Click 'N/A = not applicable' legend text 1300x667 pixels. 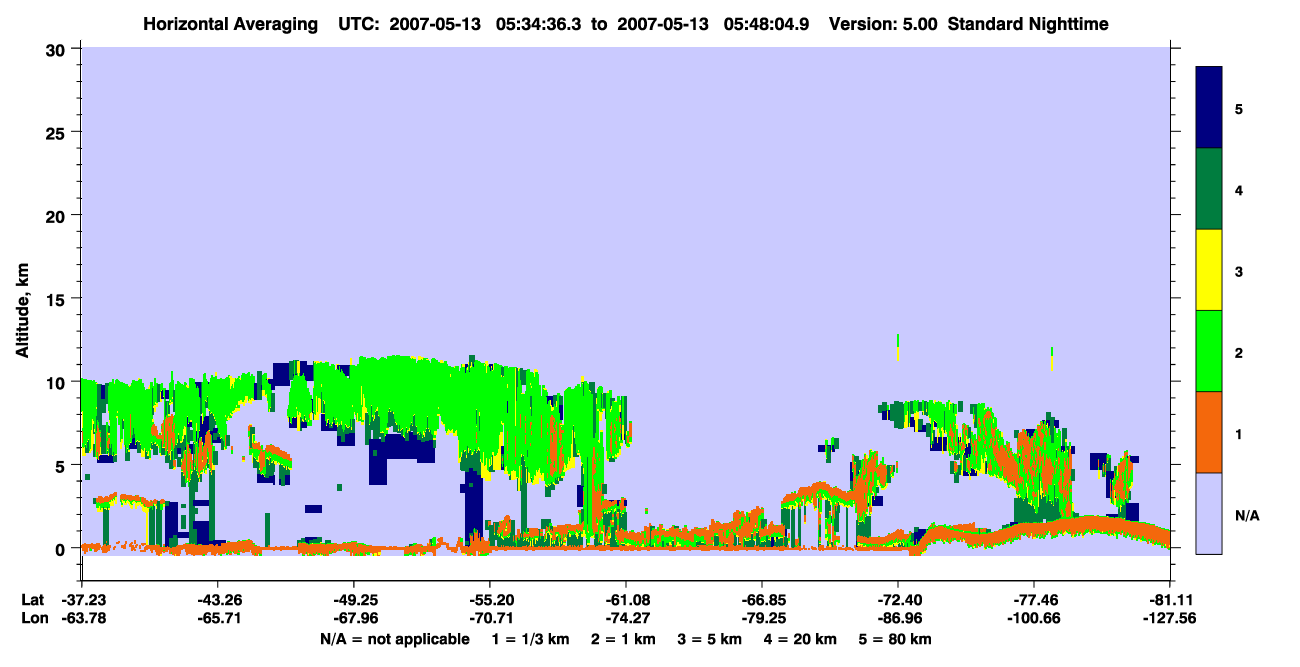coord(394,639)
